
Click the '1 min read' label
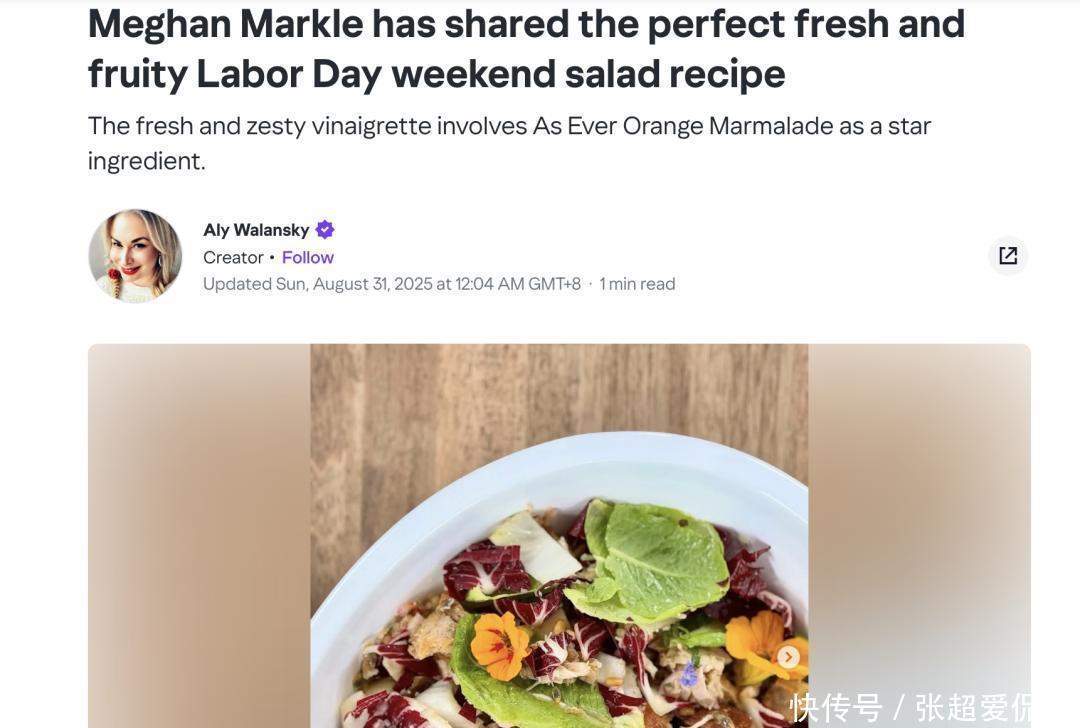pos(637,284)
